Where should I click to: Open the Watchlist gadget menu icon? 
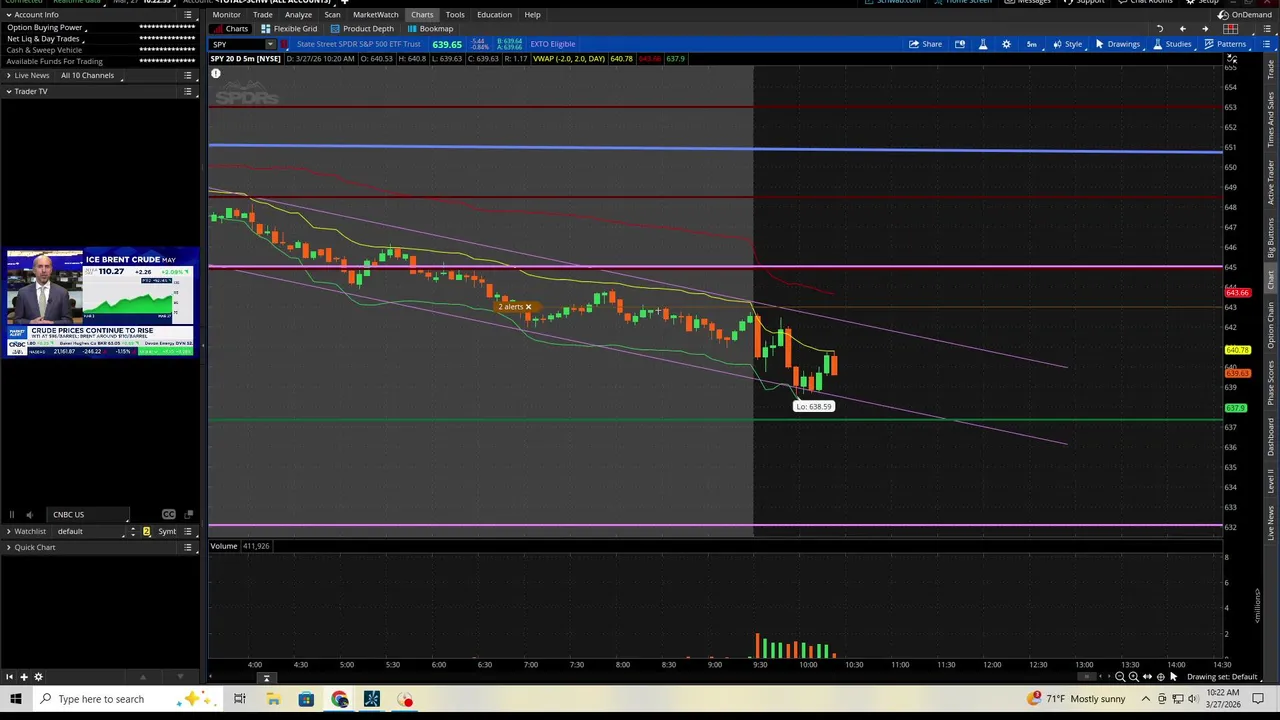(x=188, y=532)
